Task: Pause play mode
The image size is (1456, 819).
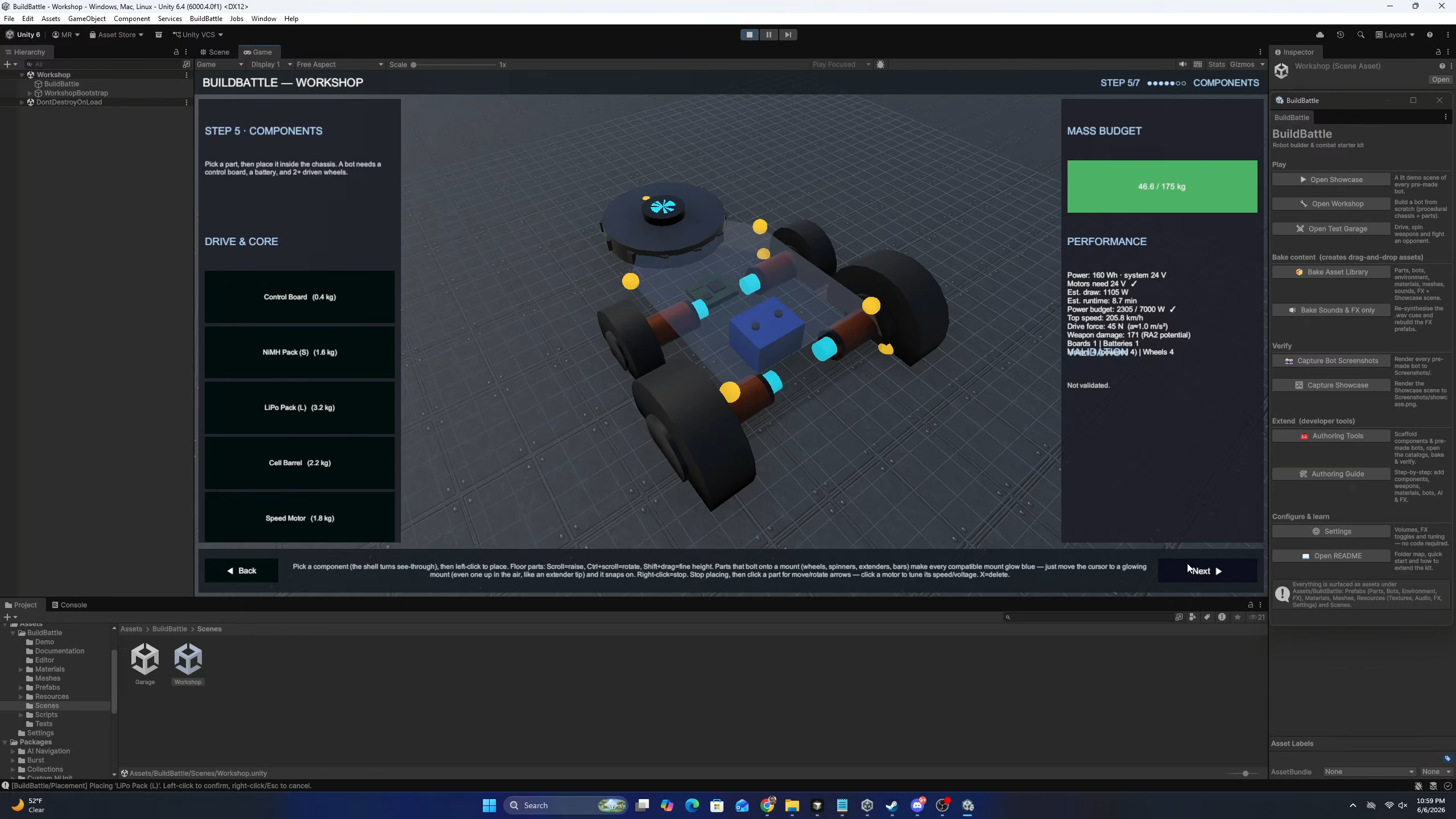Action: click(x=769, y=35)
